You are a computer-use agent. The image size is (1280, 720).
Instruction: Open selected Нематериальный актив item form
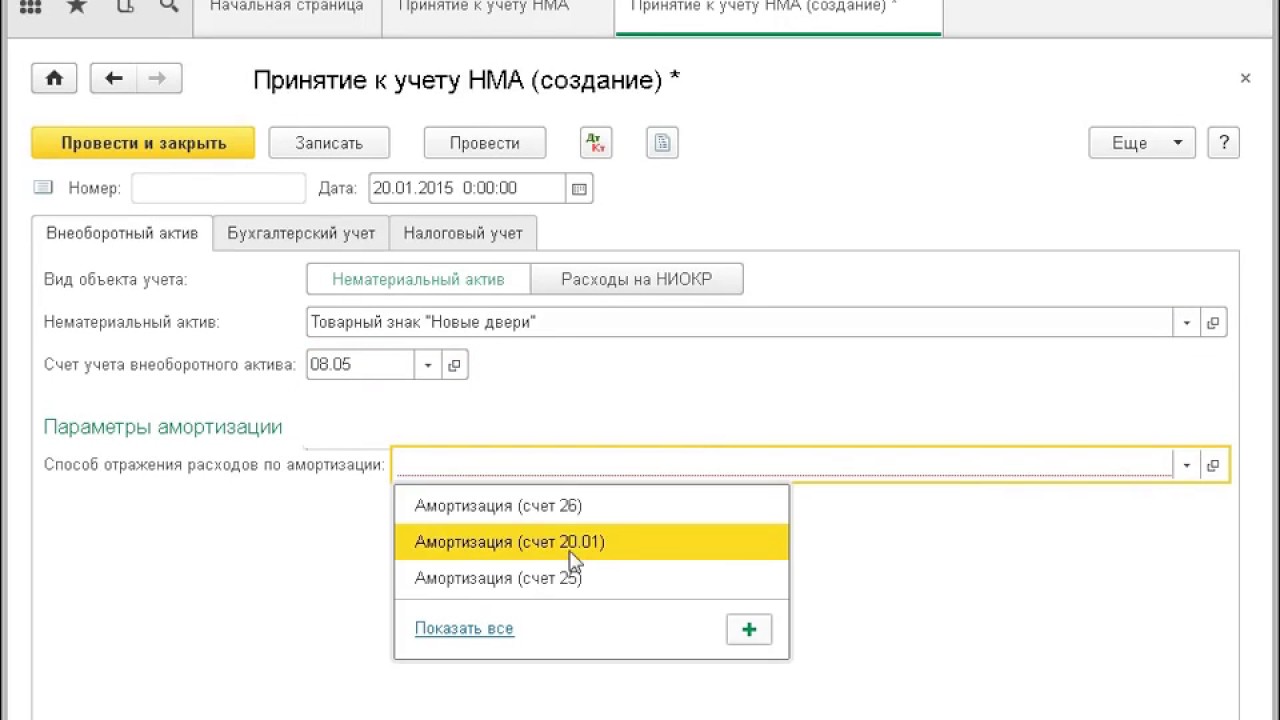coord(1213,323)
